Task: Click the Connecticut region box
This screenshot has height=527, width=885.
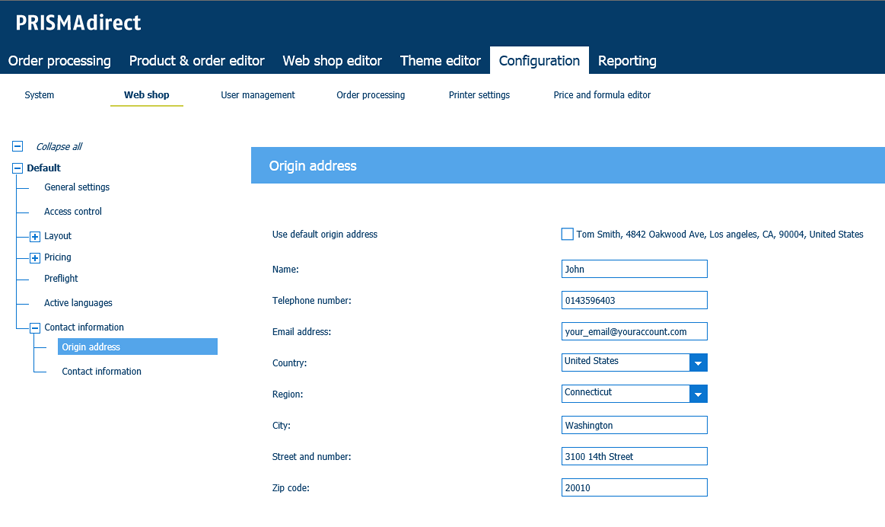Action: coord(625,393)
